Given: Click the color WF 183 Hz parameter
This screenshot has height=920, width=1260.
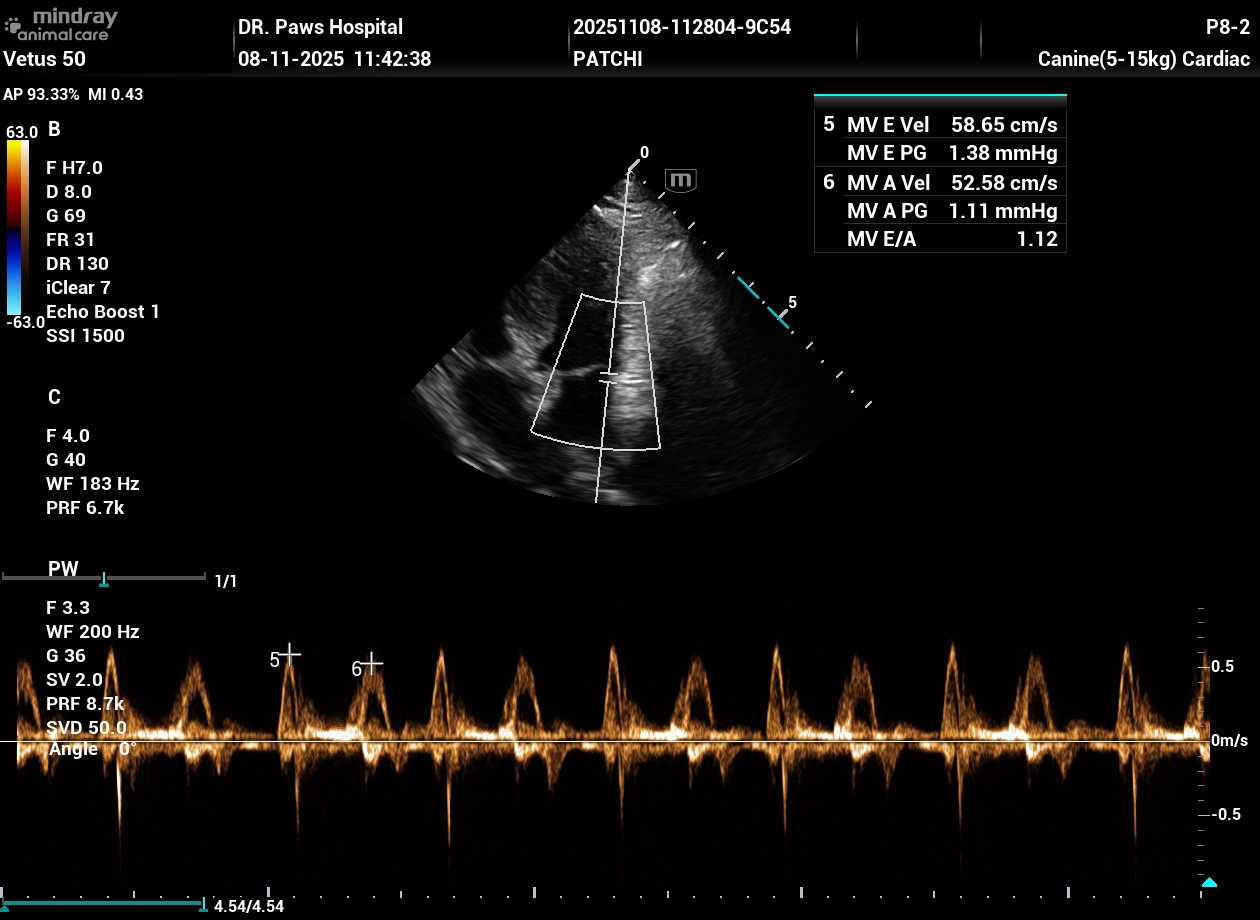Looking at the screenshot, I should click(92, 484).
